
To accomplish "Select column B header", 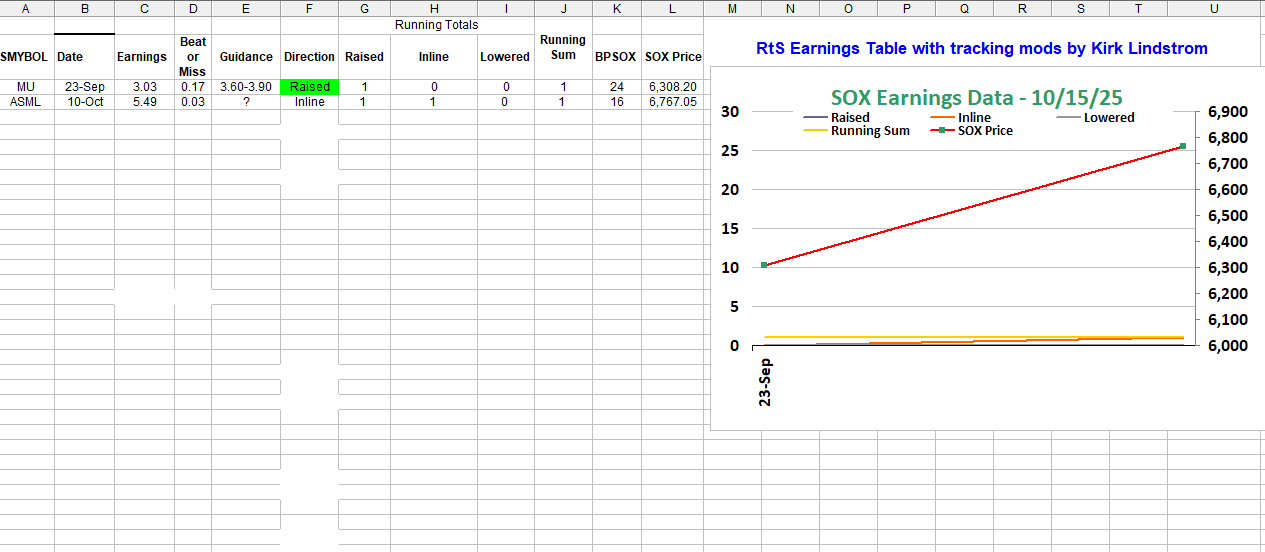I will [x=84, y=8].
